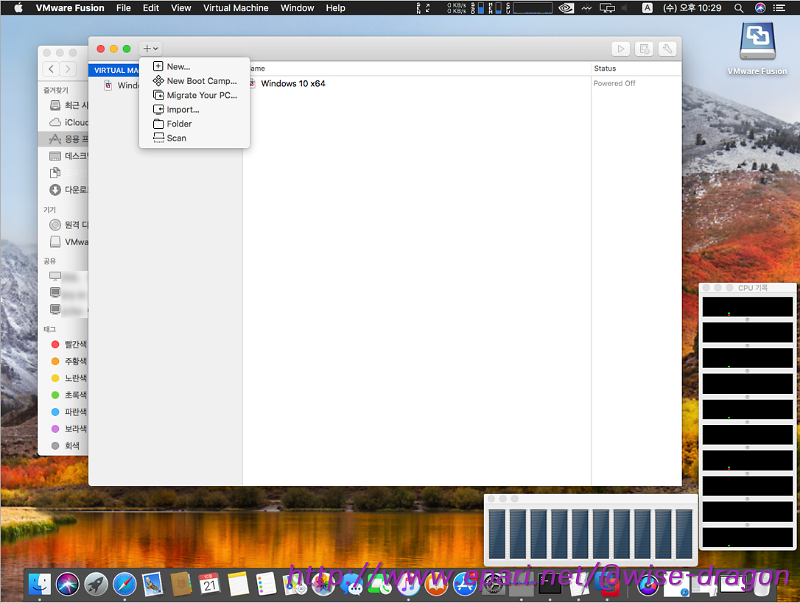
Task: Open iCloud Drive in the Finder sidebar
Action: pyautogui.click(x=68, y=122)
